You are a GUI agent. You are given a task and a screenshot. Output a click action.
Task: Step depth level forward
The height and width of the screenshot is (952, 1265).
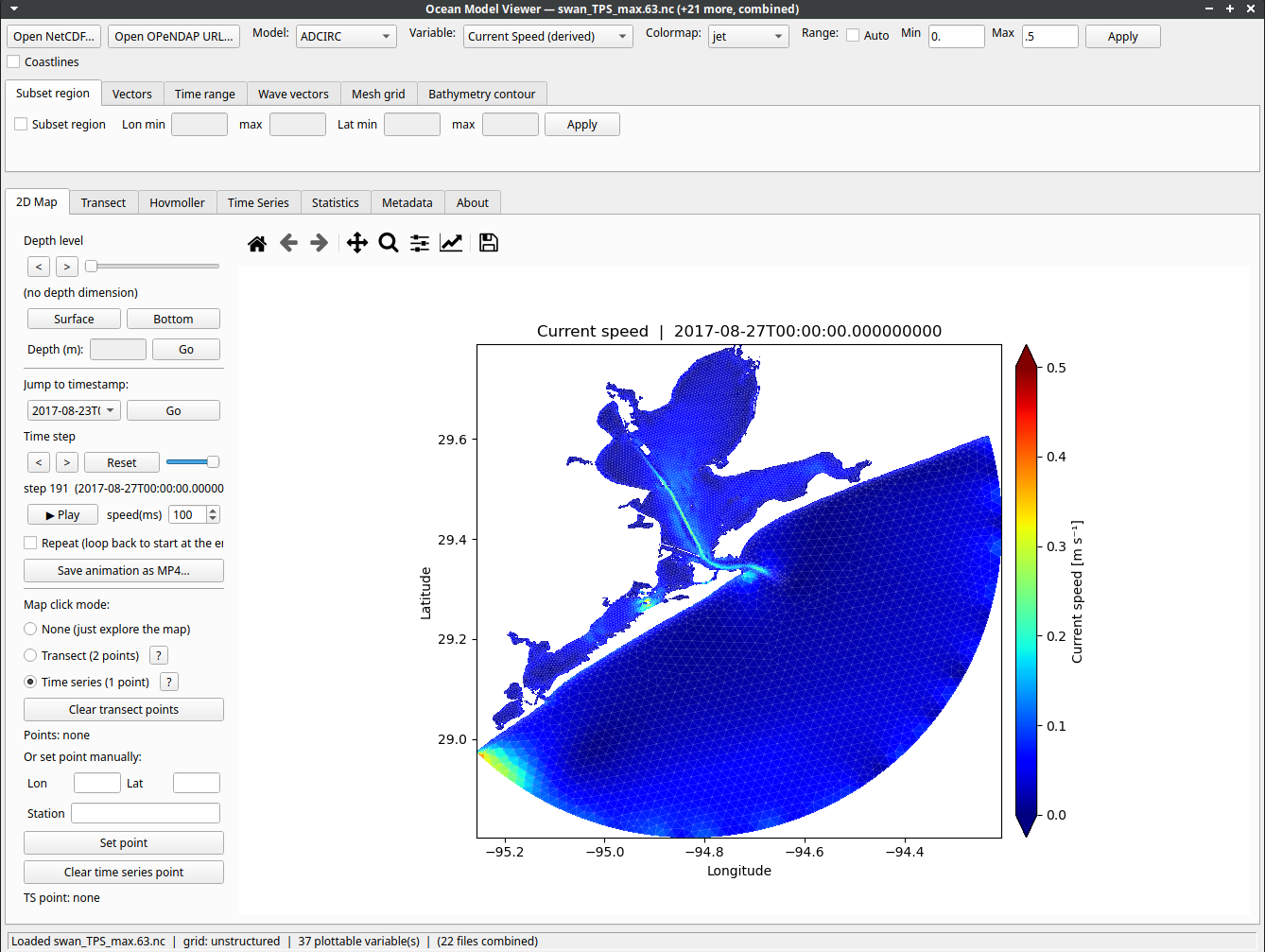click(x=67, y=267)
